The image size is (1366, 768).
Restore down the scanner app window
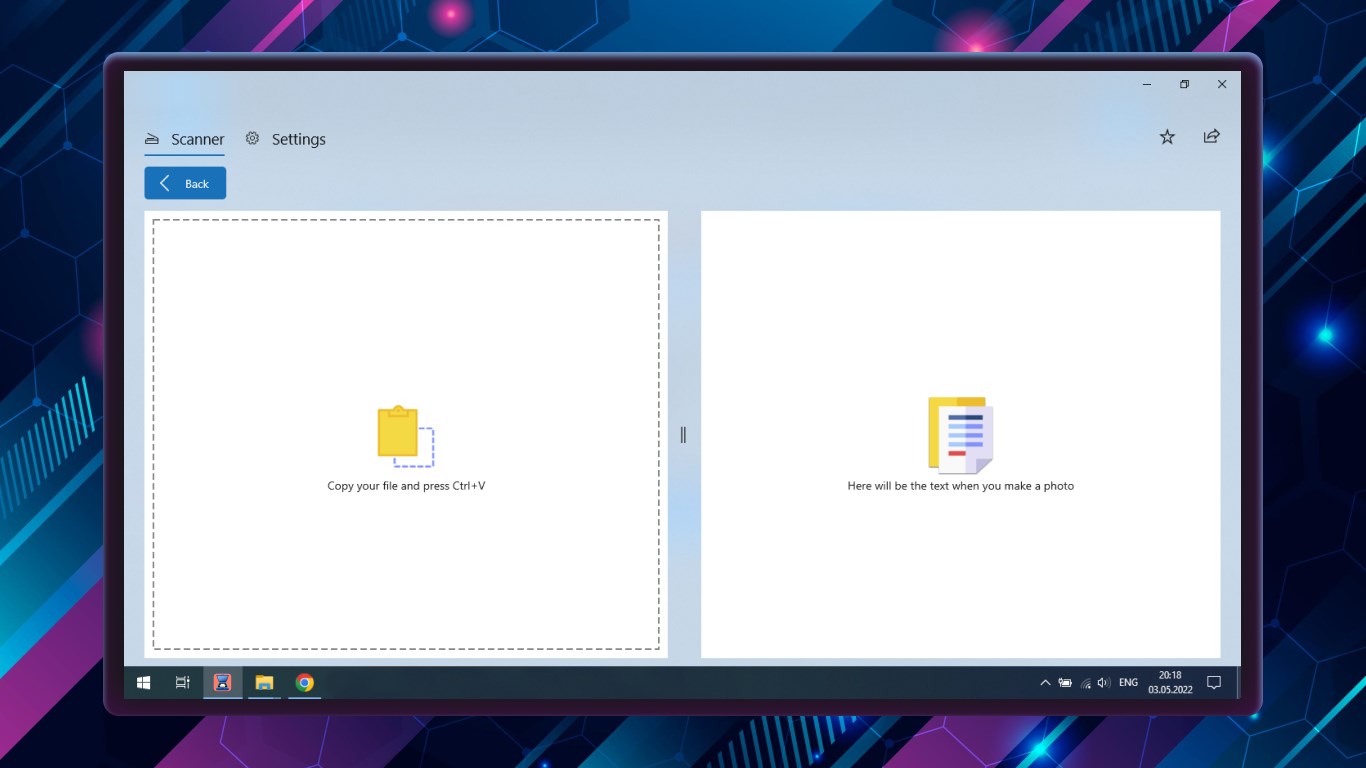pos(1184,85)
